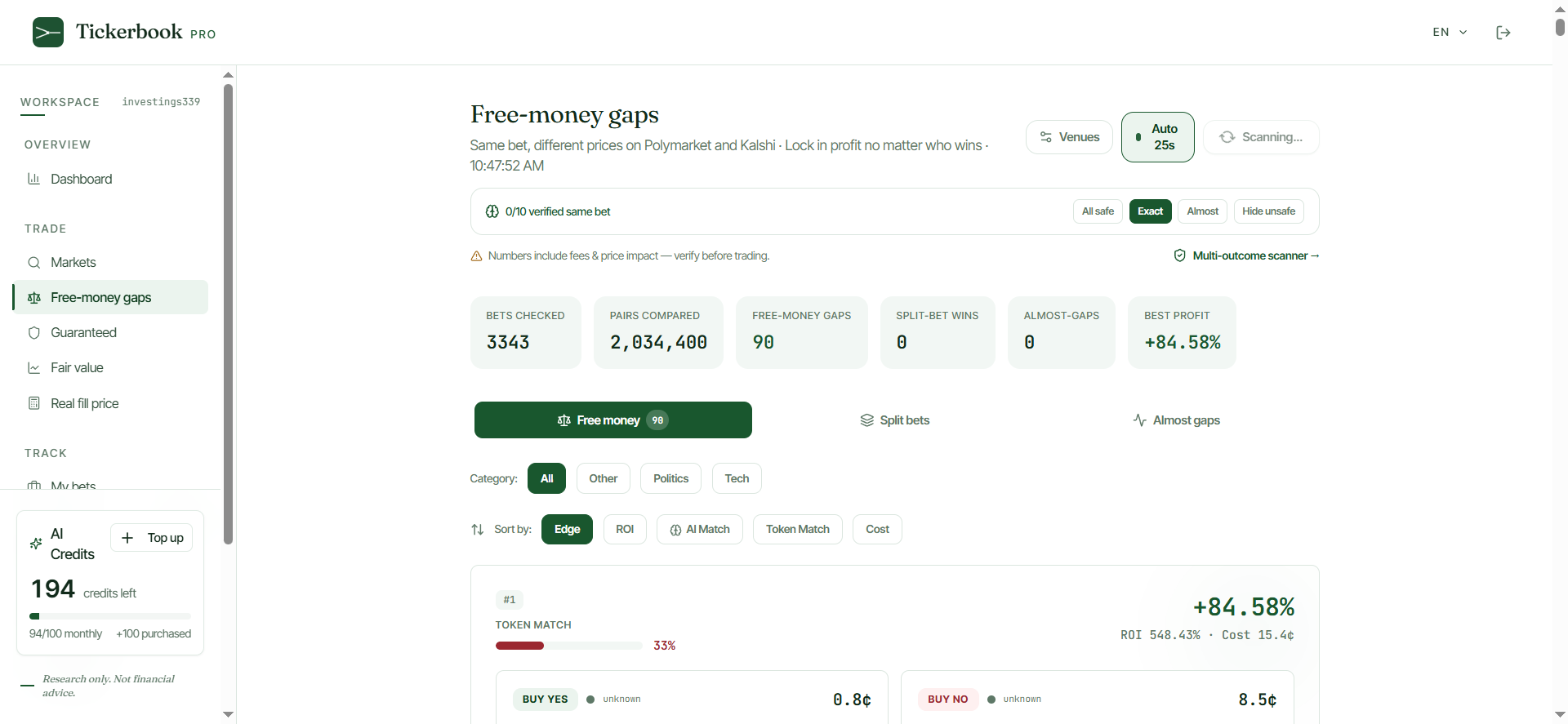Sort results by ROI
Screen dimensions: 1568x724
(625, 530)
